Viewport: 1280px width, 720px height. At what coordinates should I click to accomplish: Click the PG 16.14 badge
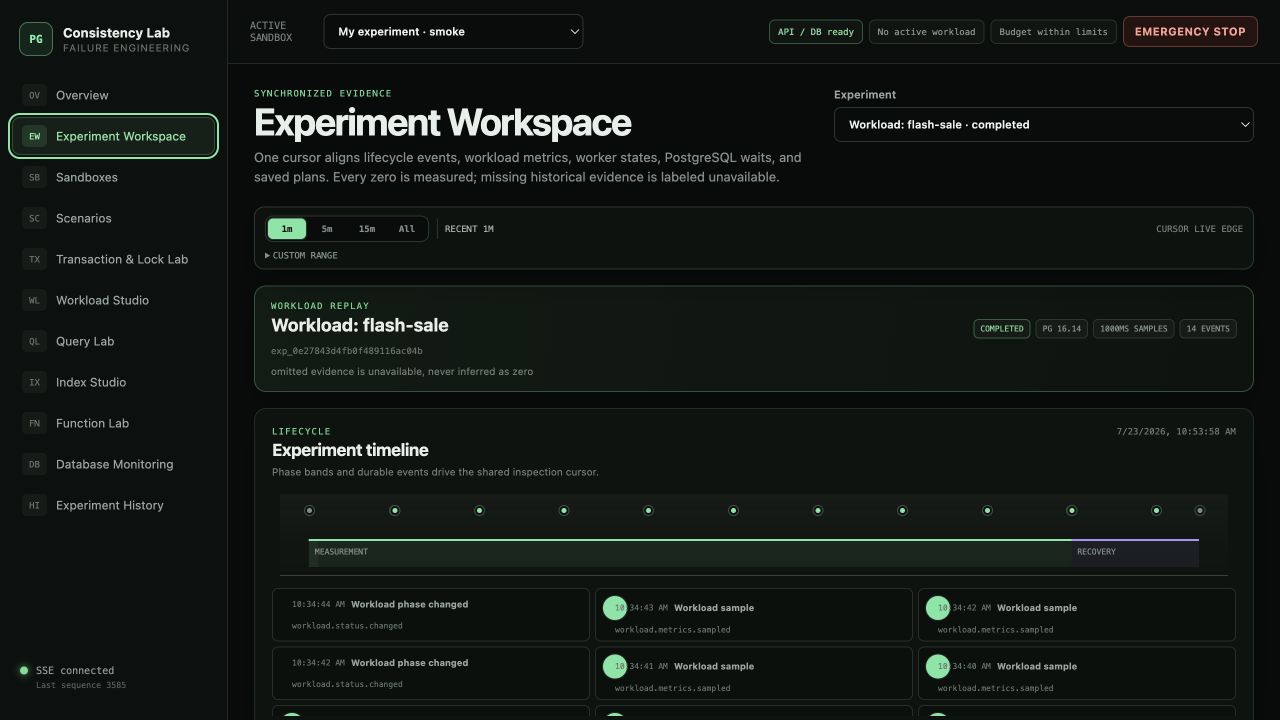[x=1061, y=328]
